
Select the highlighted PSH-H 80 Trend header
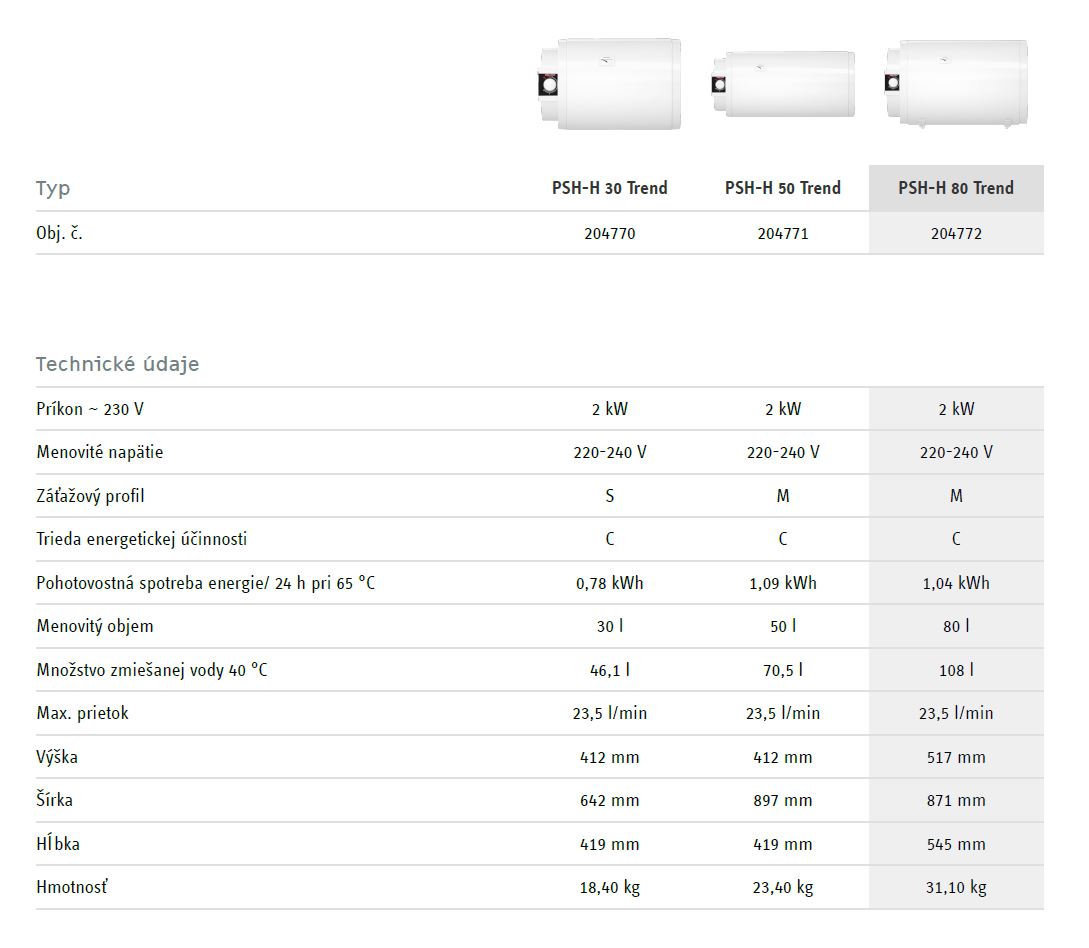[x=956, y=188]
